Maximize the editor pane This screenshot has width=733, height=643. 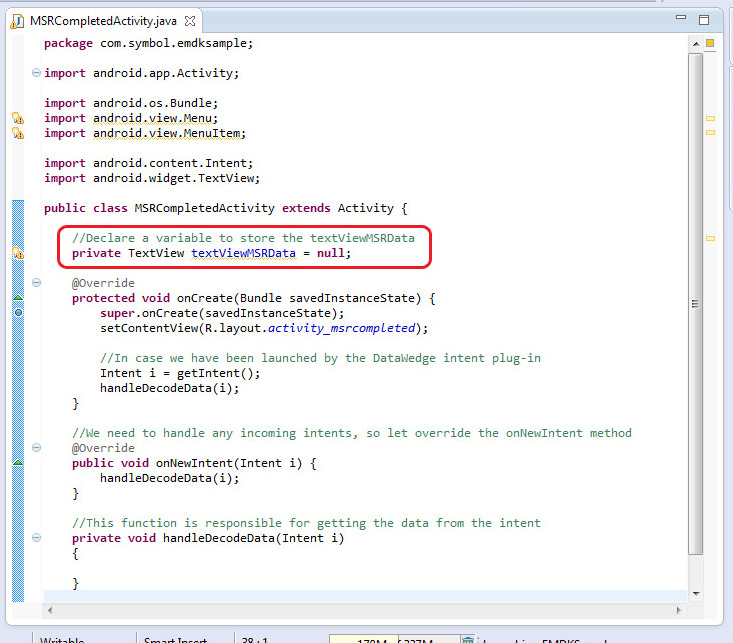[x=705, y=19]
